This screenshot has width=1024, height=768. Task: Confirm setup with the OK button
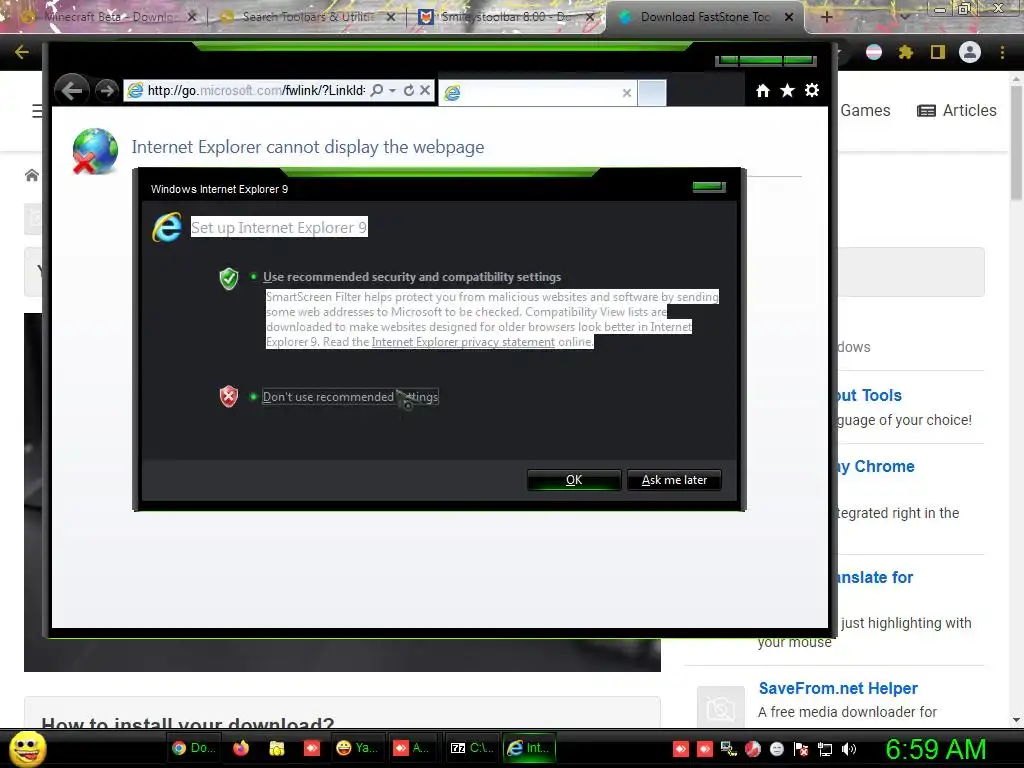pos(573,480)
